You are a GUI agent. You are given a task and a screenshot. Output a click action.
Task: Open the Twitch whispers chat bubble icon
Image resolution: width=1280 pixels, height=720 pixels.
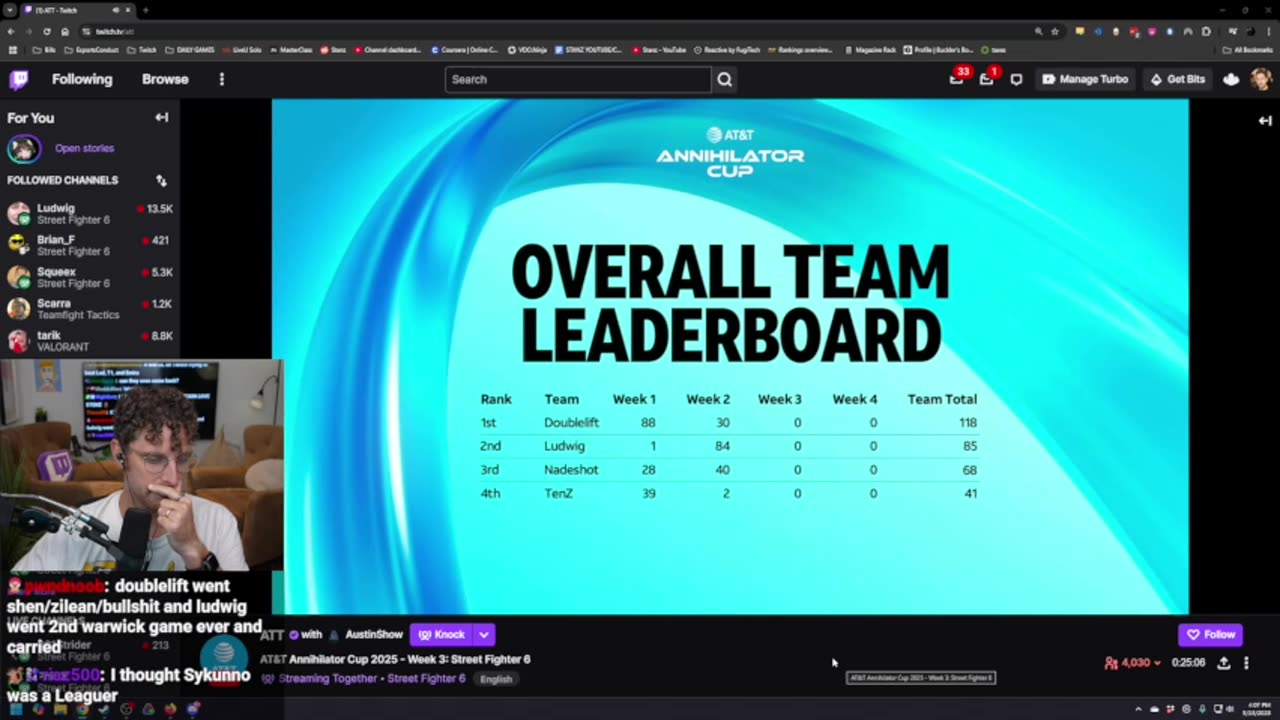tap(1016, 79)
